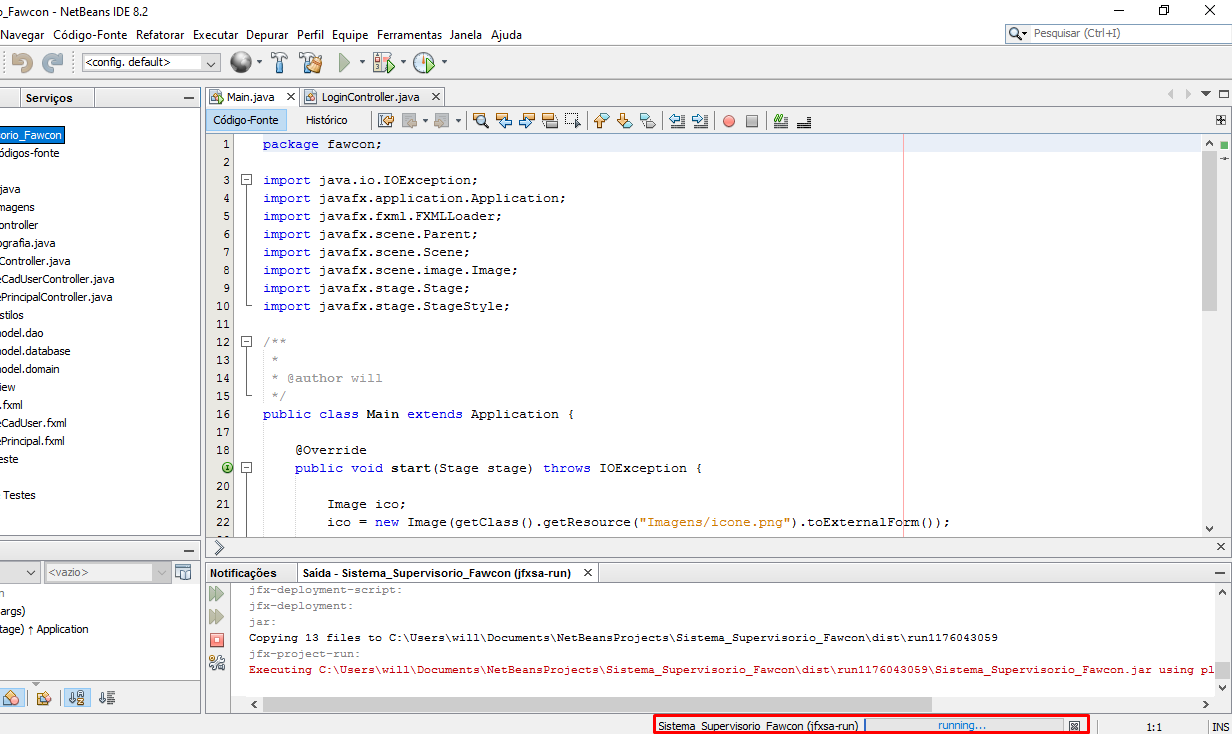Rerun the build with the double-arrow icon

coord(217,591)
